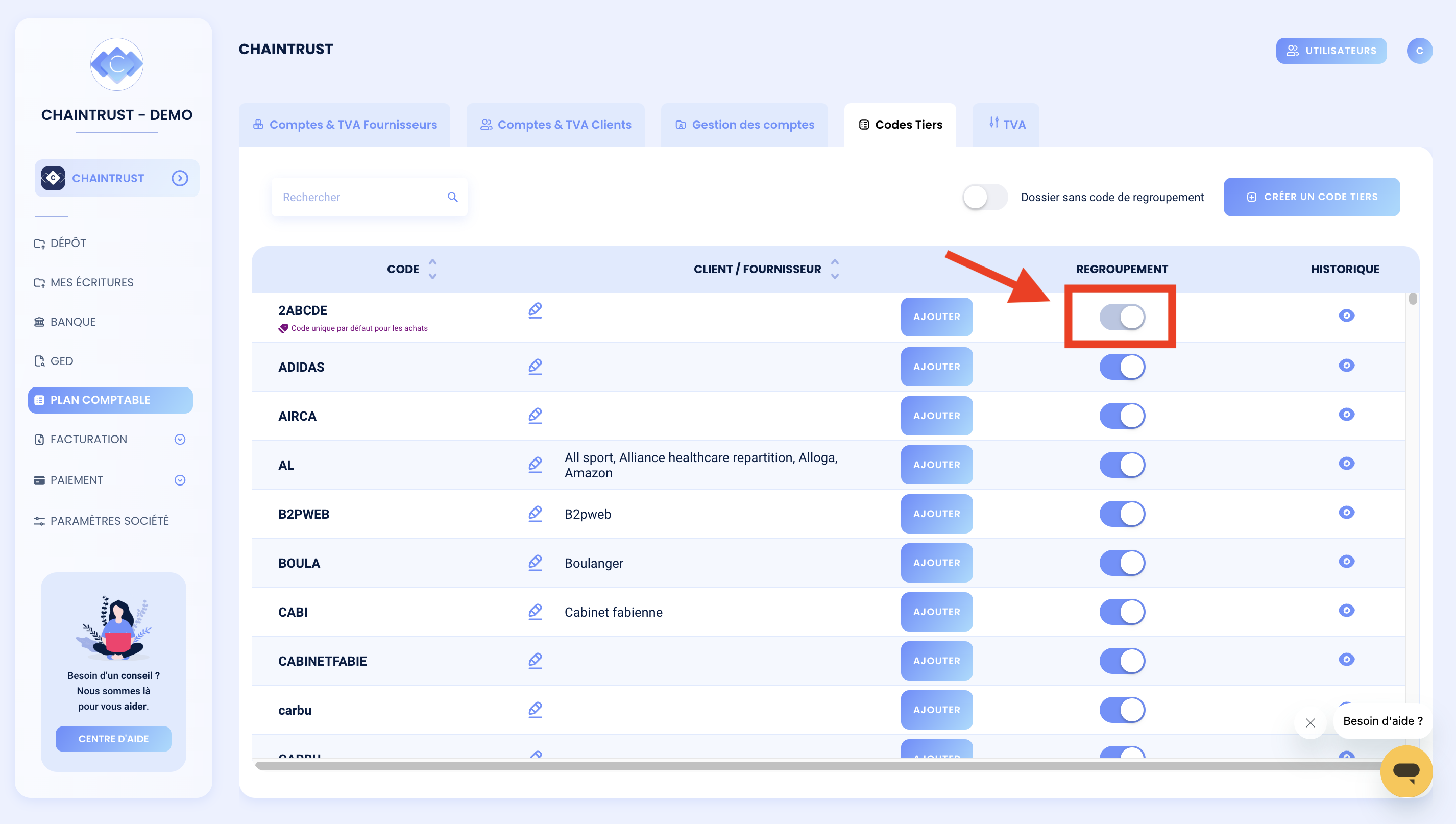Disable regroupement for ADIDAS
1456x824 pixels.
(x=1122, y=367)
